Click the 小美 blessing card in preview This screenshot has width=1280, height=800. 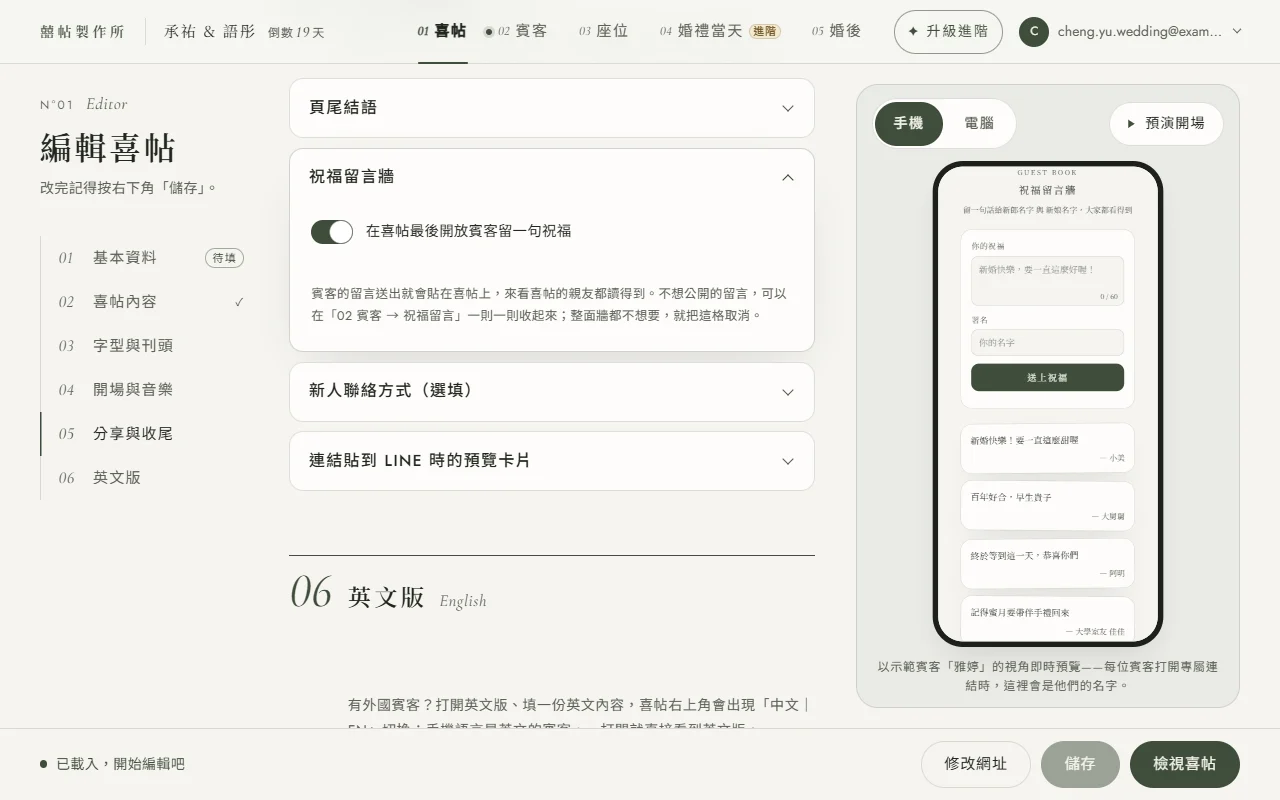pos(1047,448)
